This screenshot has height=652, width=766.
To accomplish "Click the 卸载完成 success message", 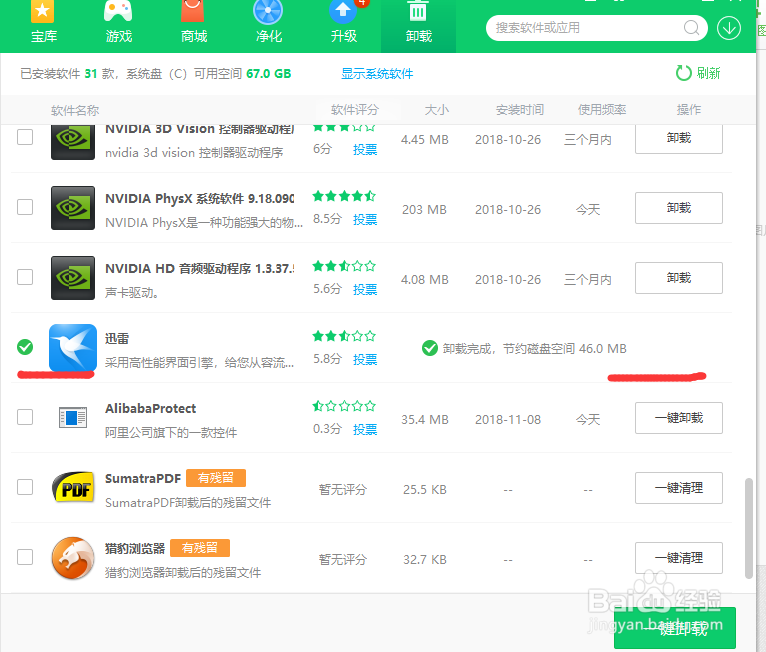I will tap(524, 349).
